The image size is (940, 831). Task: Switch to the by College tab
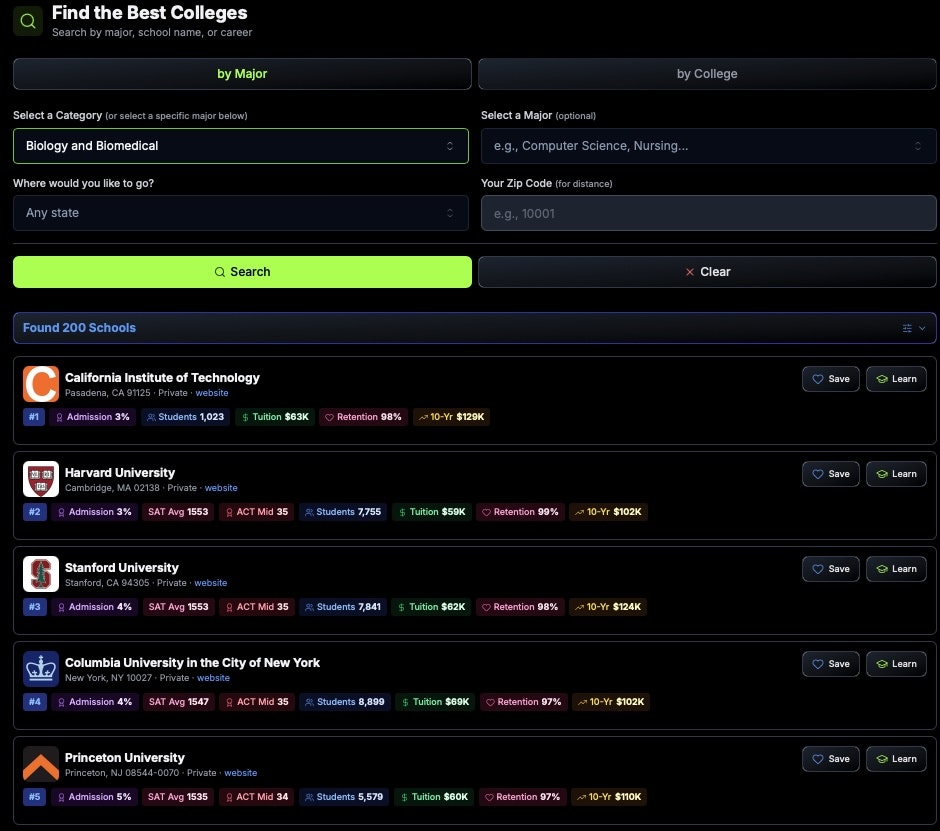[707, 73]
